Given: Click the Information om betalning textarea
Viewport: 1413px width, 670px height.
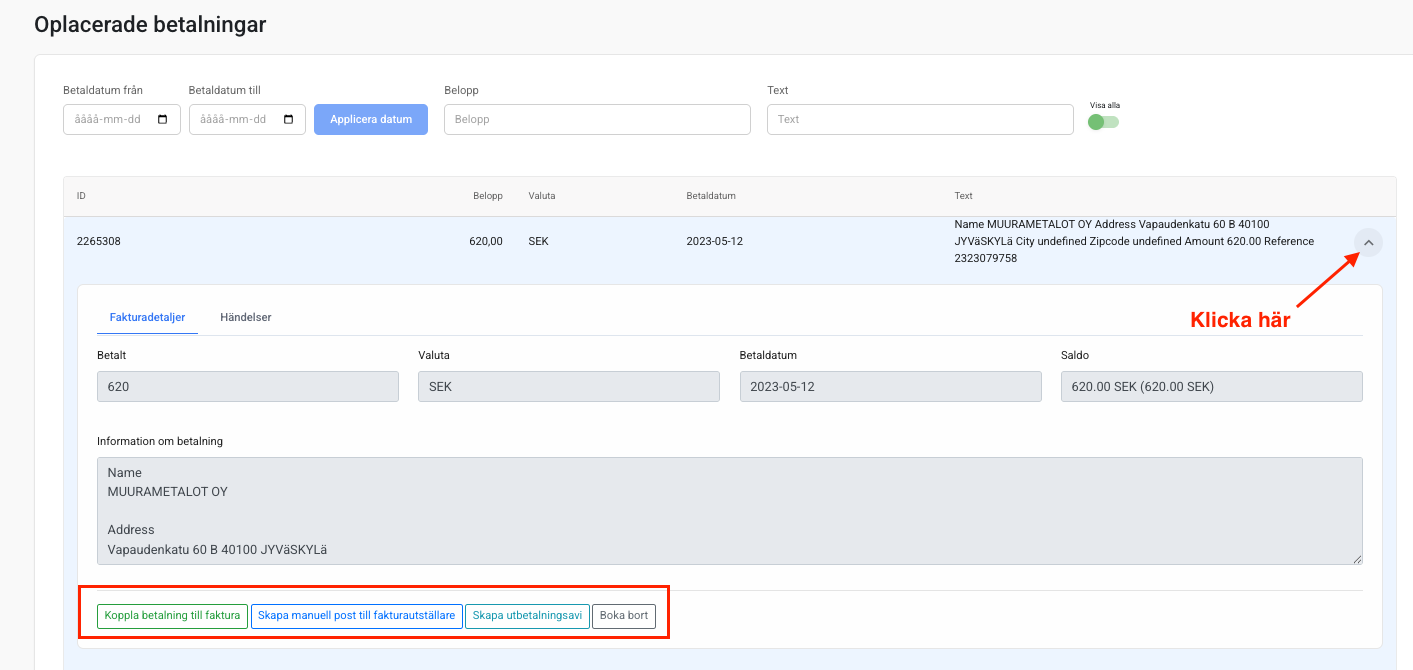Looking at the screenshot, I should [x=730, y=511].
